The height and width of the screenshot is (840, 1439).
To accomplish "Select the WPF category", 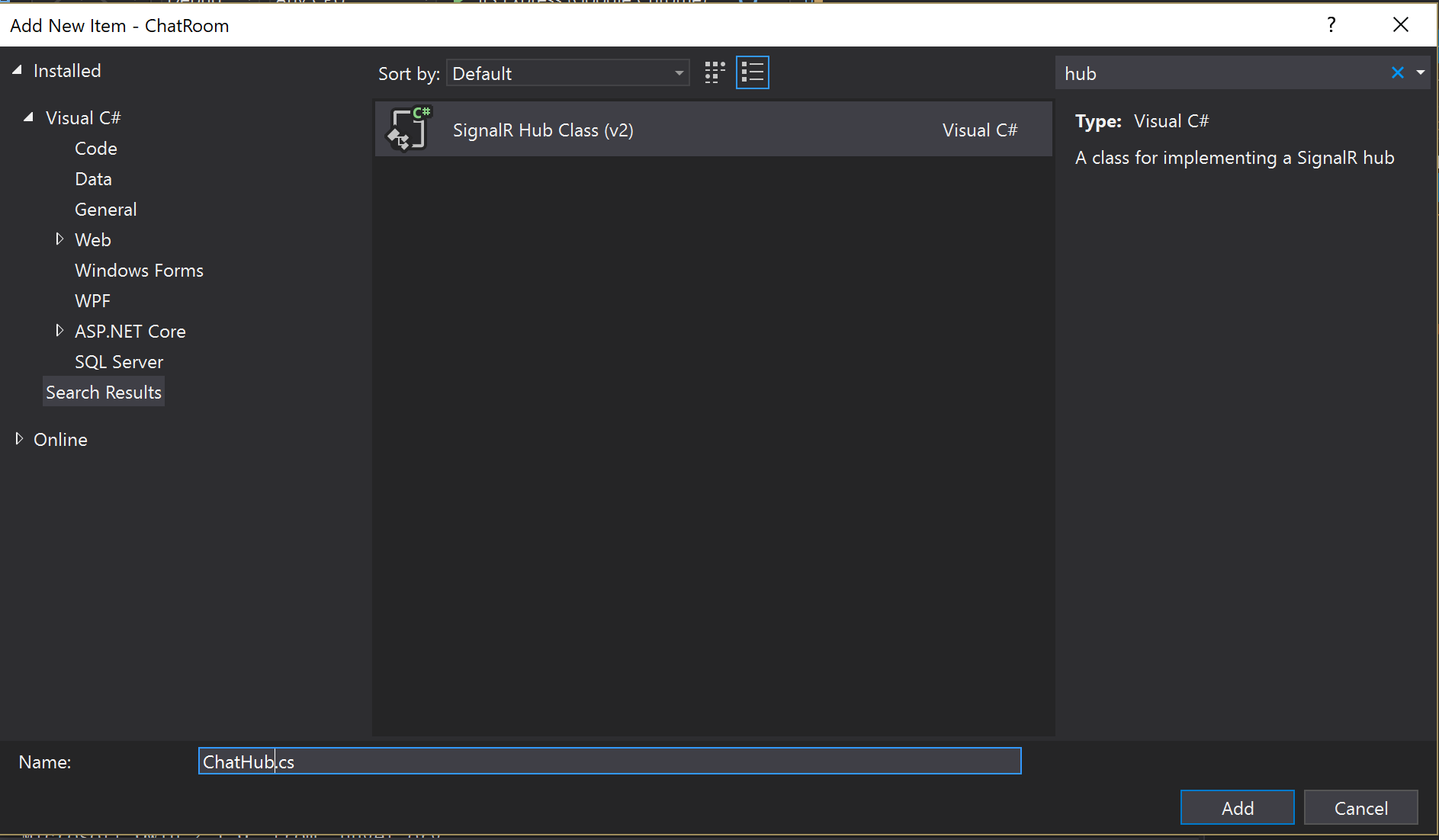I will click(x=92, y=301).
